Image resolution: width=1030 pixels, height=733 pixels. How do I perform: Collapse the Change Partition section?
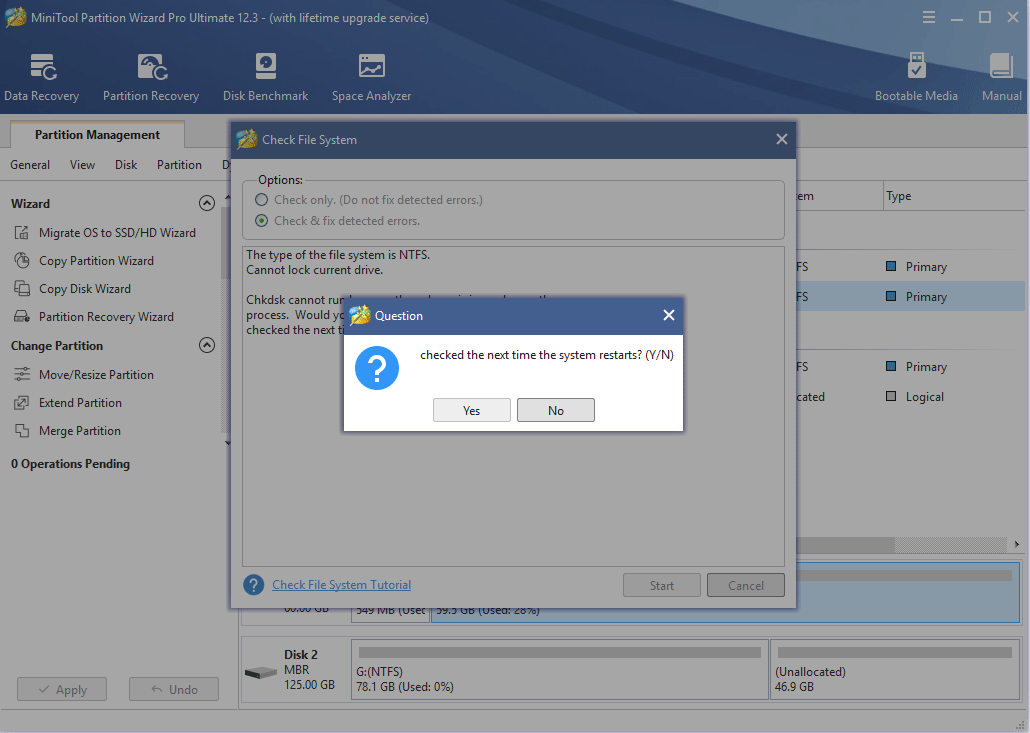(207, 345)
